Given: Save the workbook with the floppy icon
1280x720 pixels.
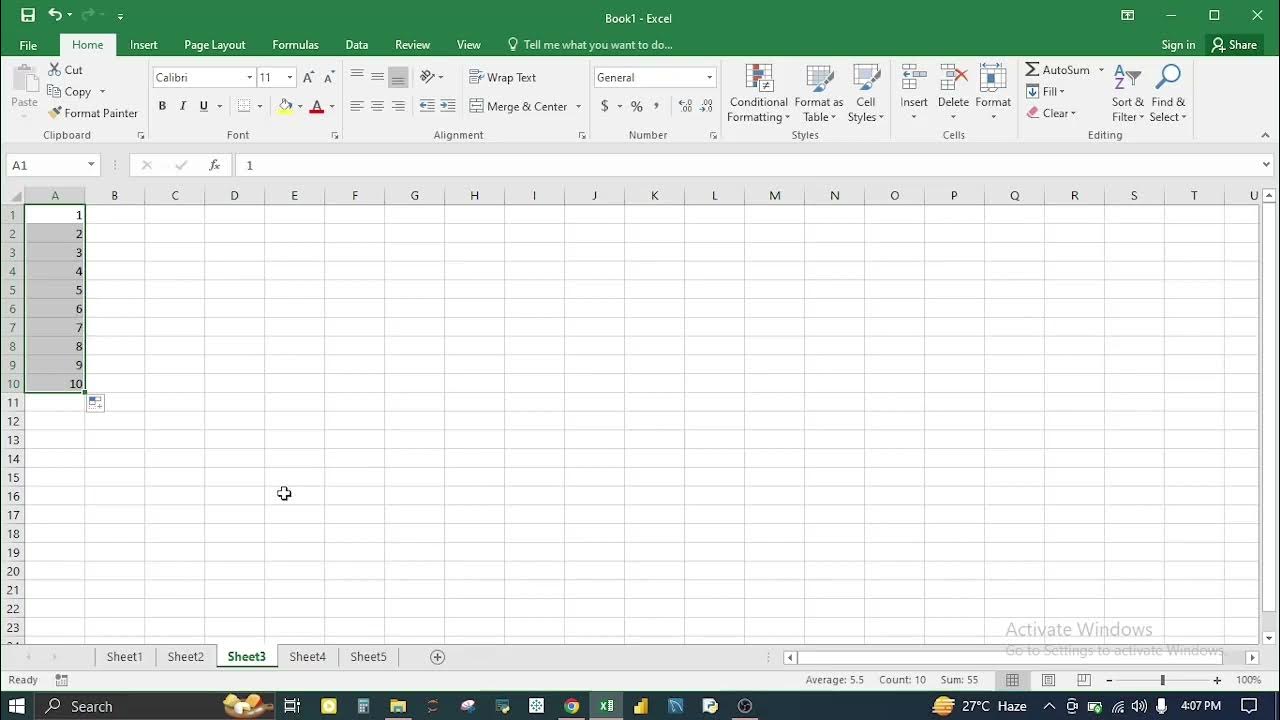Looking at the screenshot, I should click(x=28, y=15).
